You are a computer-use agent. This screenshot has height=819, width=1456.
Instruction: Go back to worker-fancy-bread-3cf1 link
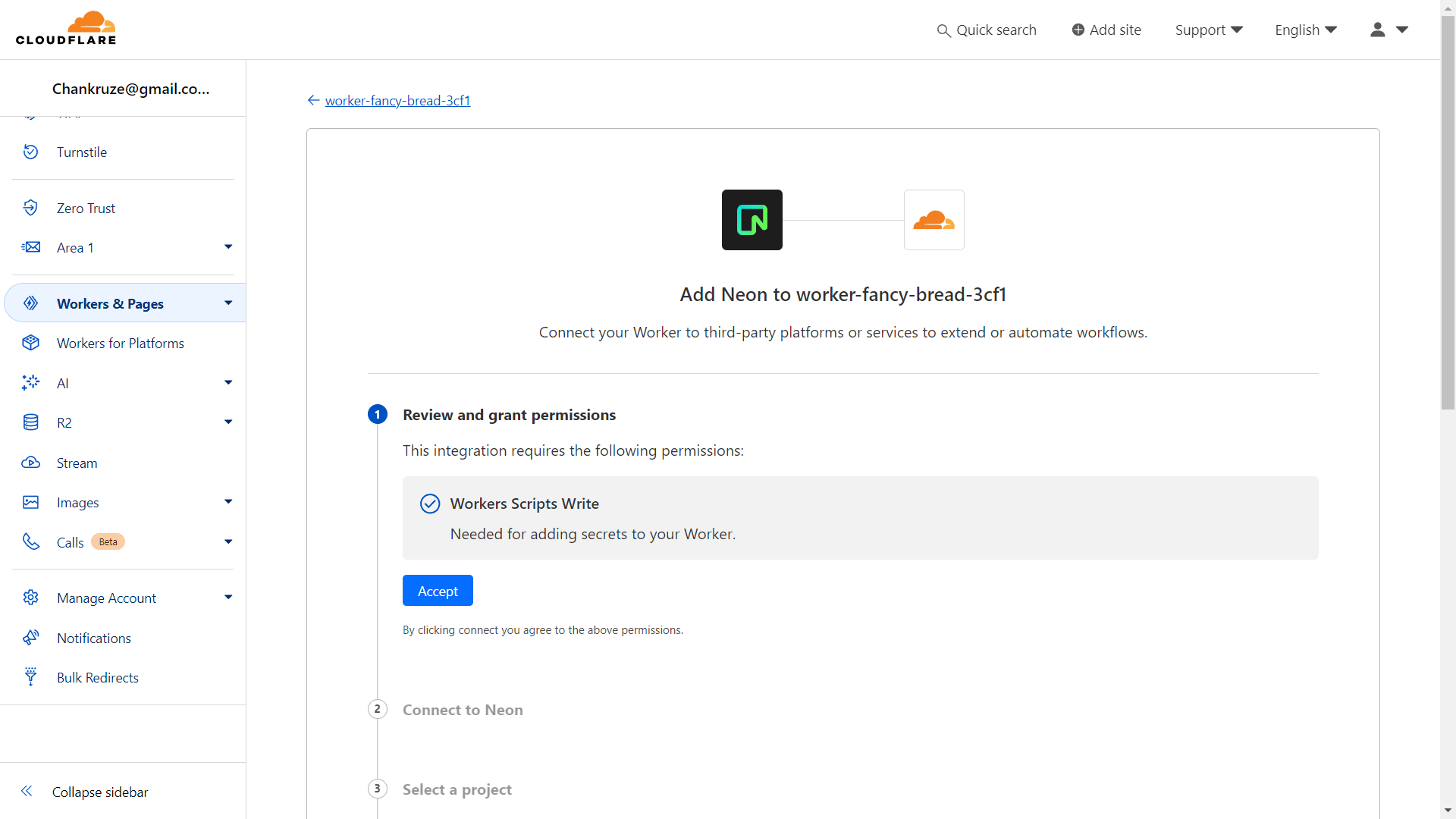point(397,100)
